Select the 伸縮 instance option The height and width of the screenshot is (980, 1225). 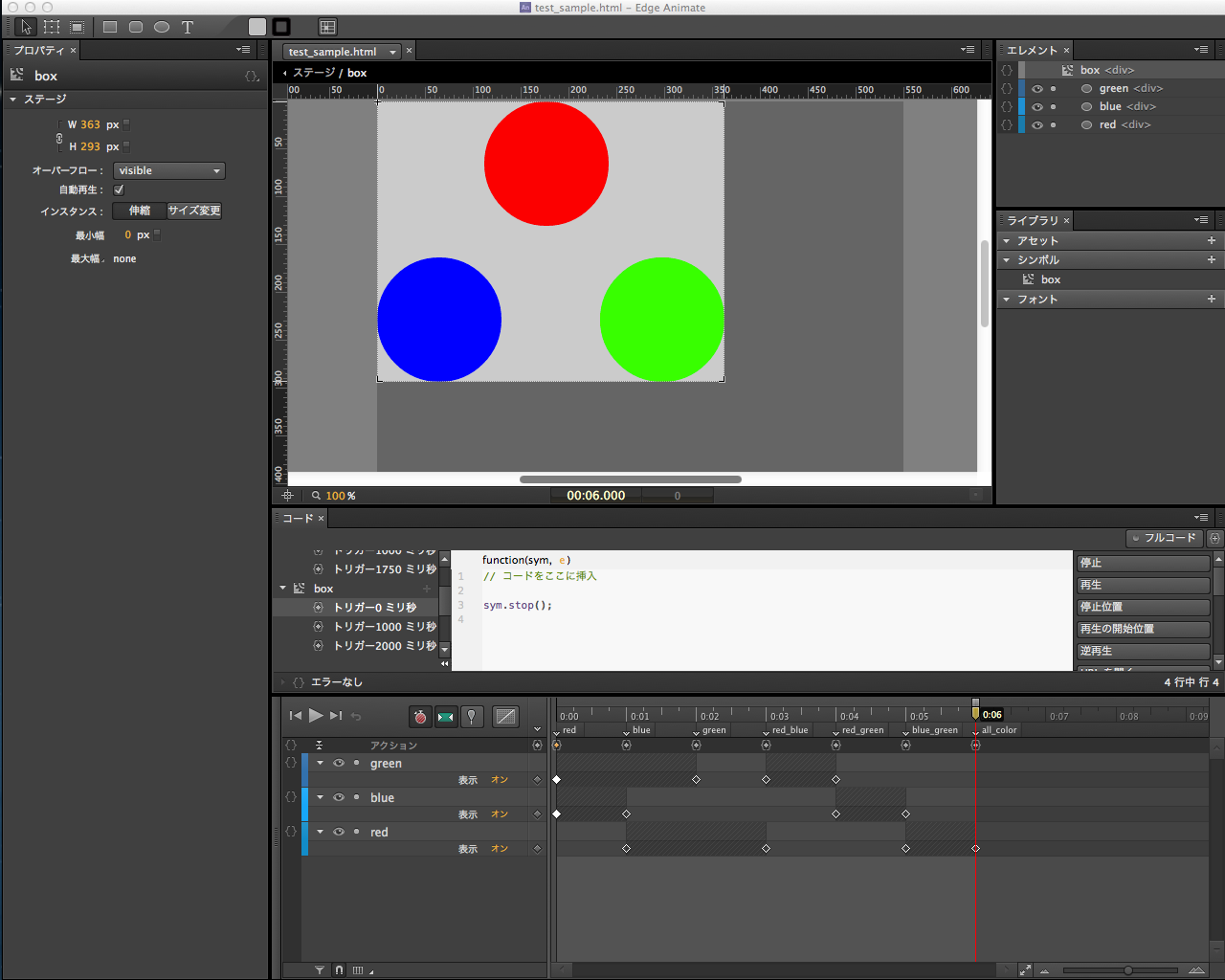[140, 211]
